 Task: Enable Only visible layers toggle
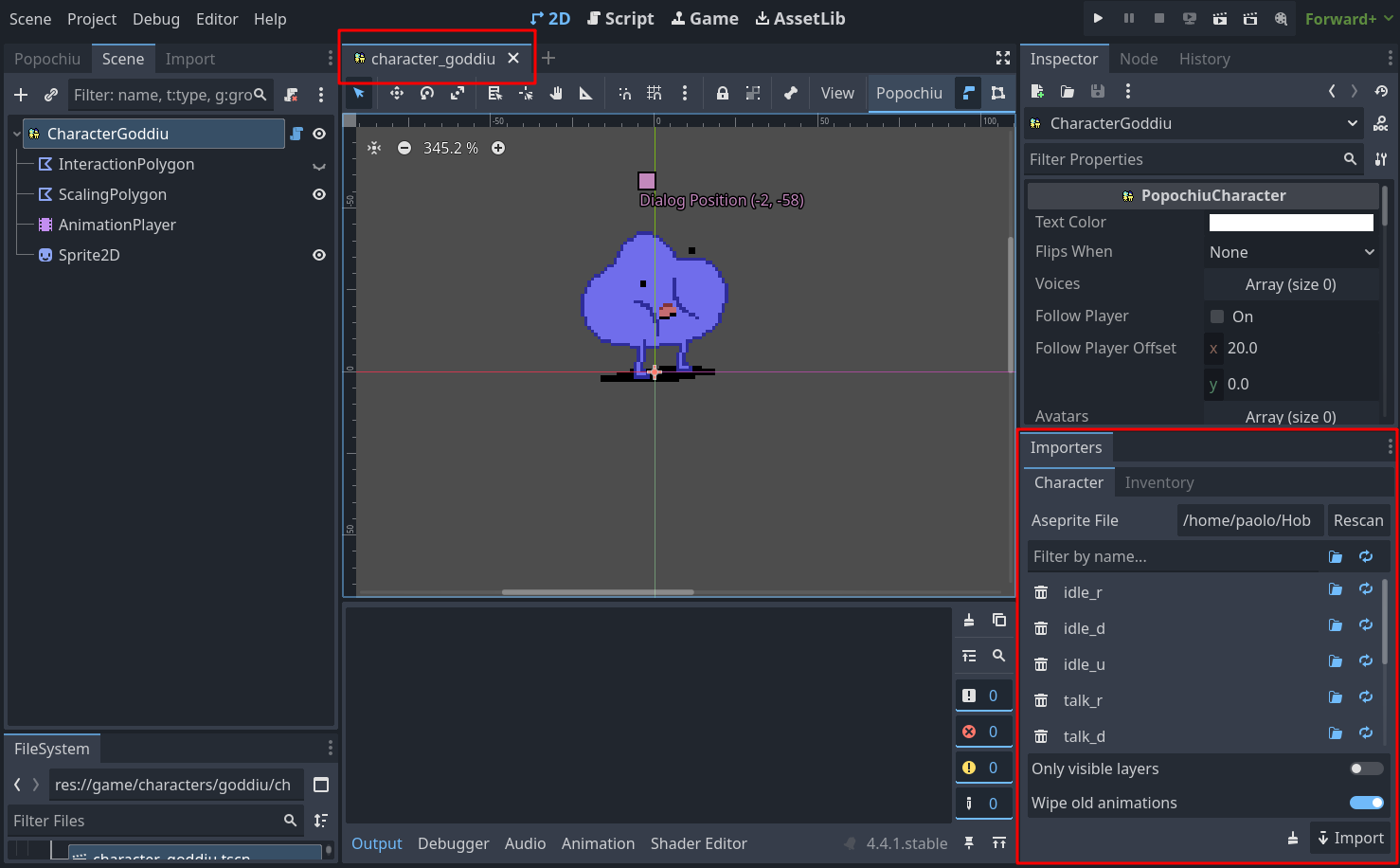[x=1367, y=769]
